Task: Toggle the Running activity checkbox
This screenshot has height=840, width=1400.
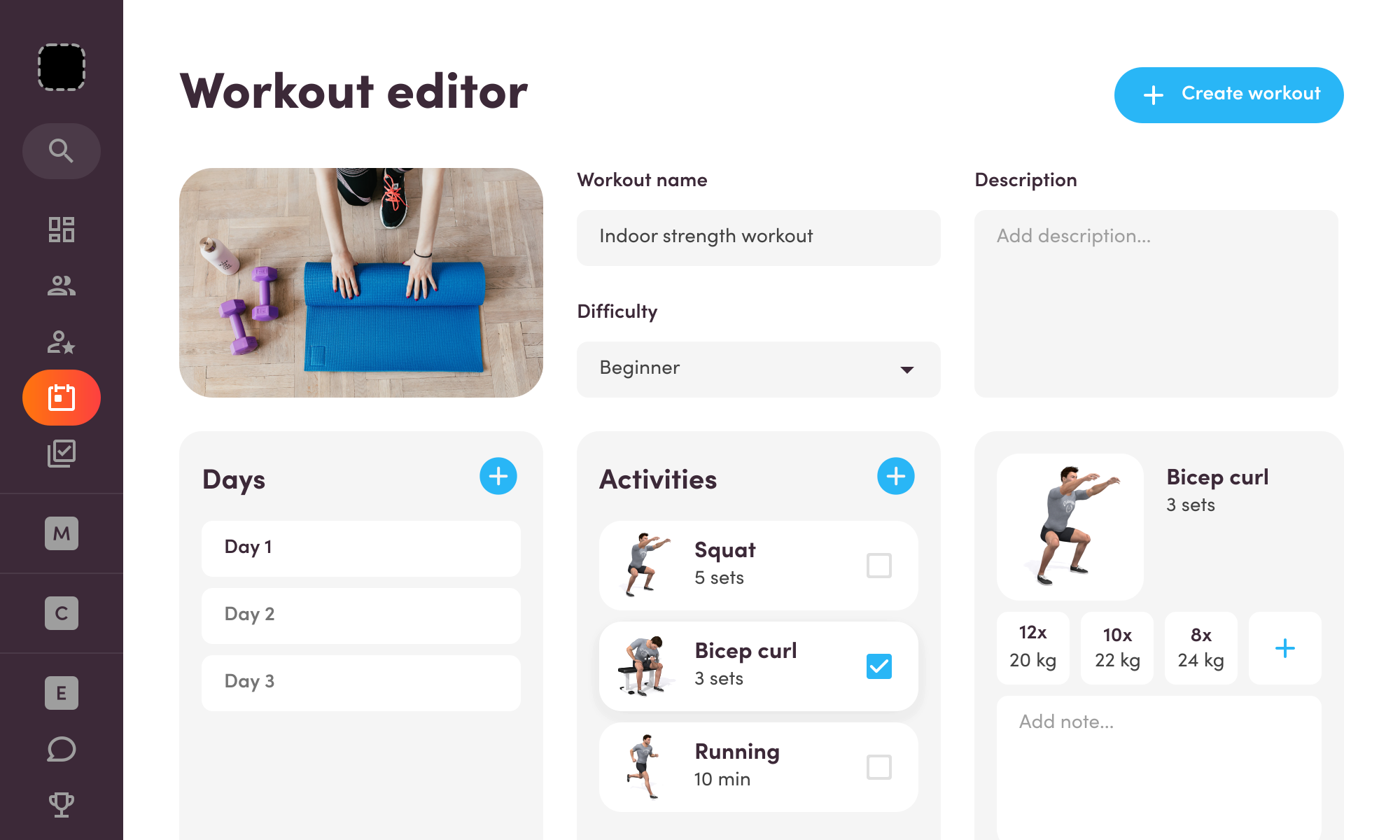Action: point(878,766)
